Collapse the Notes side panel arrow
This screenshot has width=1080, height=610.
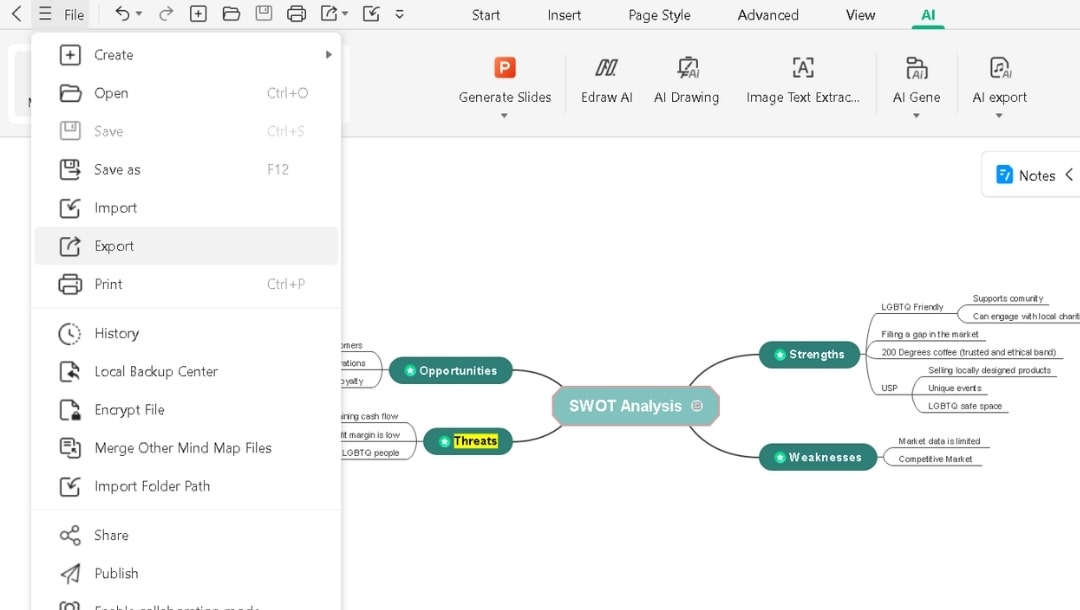pyautogui.click(x=1068, y=175)
